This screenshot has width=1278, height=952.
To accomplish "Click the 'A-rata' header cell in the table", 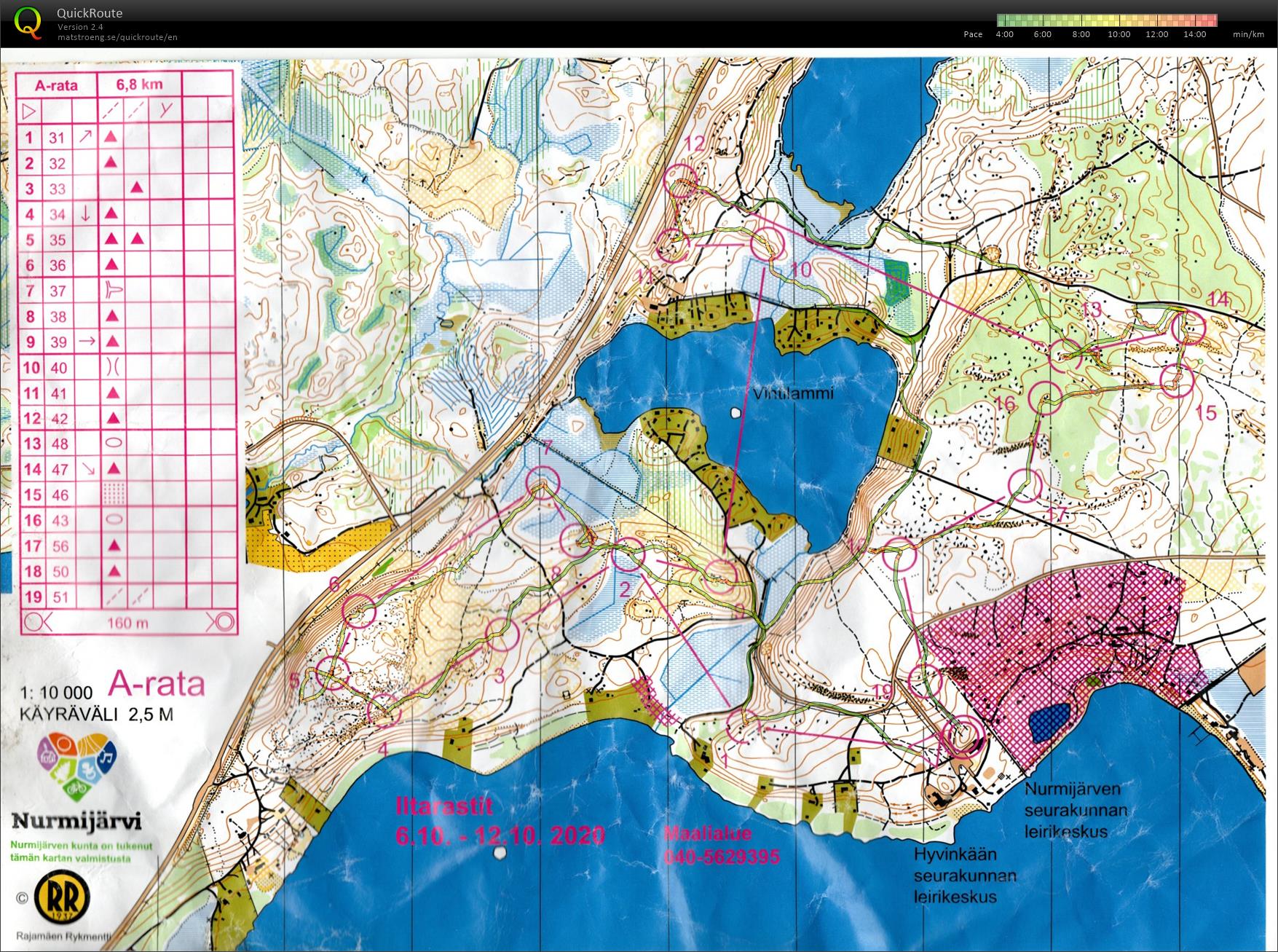I will click(56, 85).
